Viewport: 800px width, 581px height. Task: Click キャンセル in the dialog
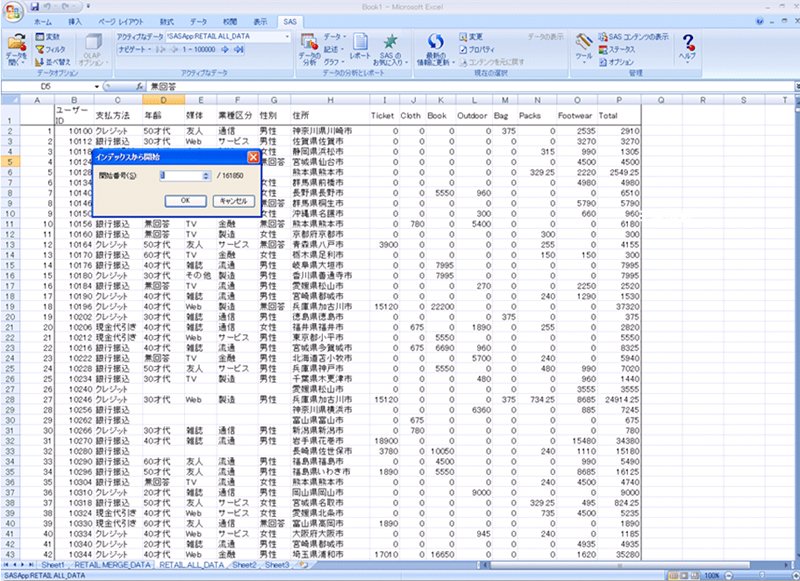pyautogui.click(x=234, y=201)
